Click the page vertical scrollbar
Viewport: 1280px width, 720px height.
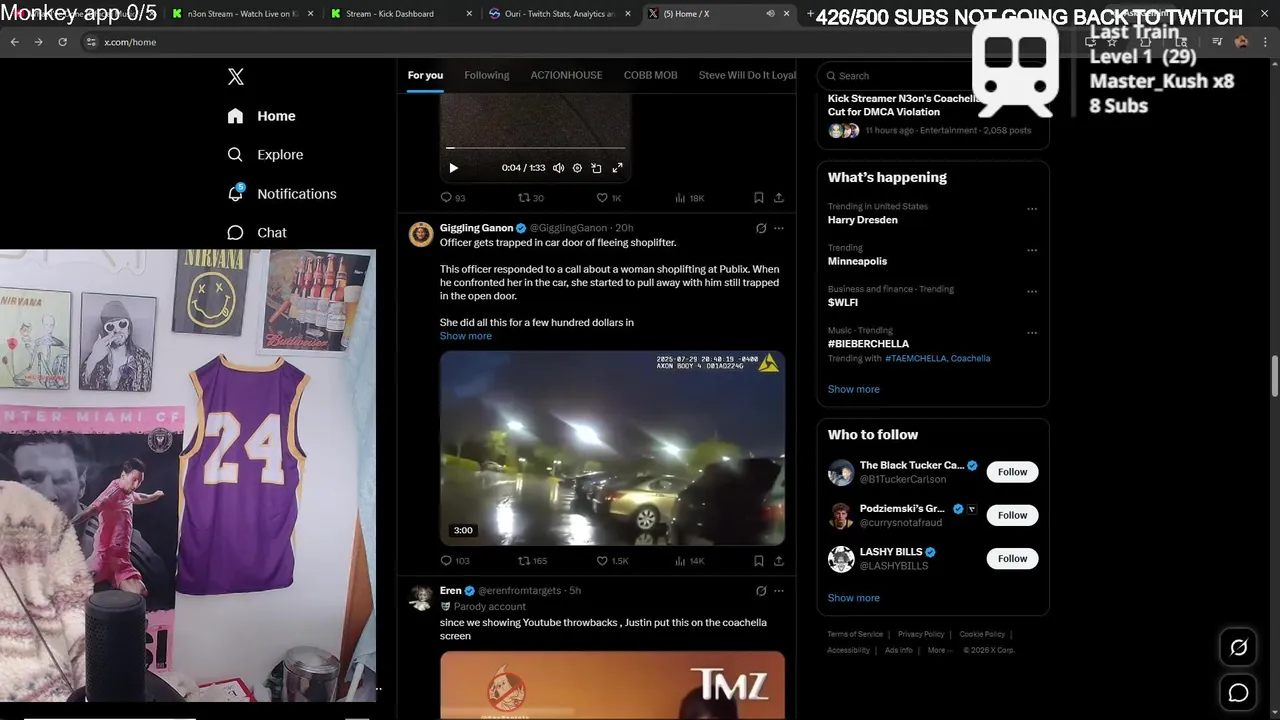coord(1274,375)
